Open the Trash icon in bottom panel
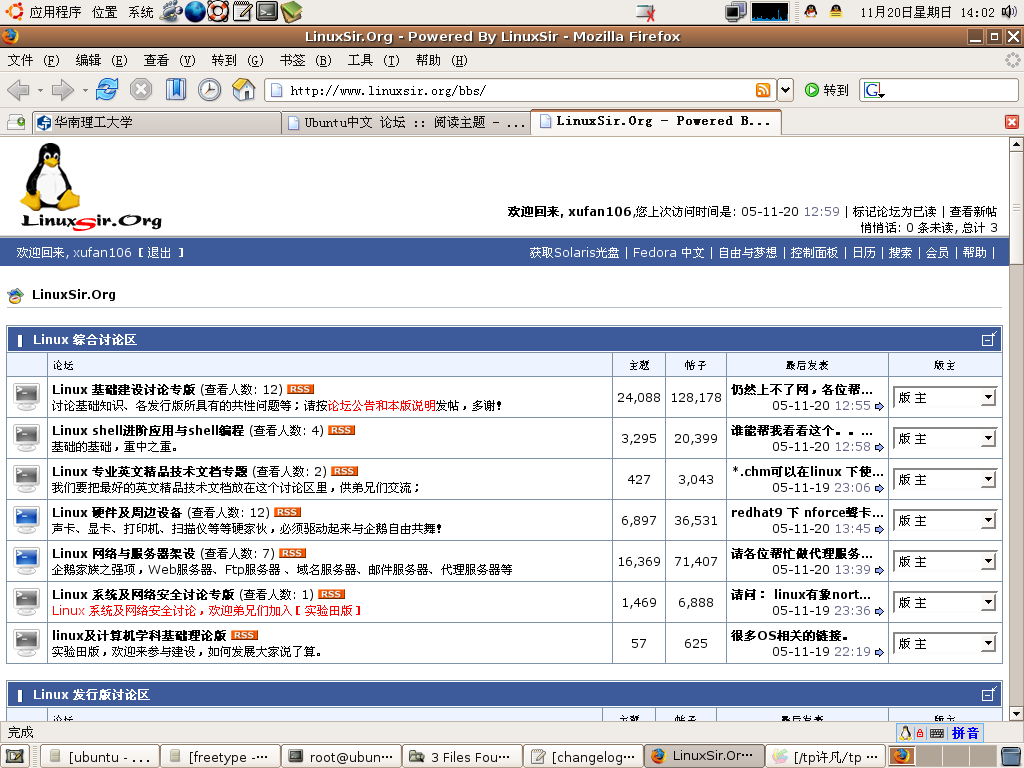The image size is (1024, 768). [1011, 756]
